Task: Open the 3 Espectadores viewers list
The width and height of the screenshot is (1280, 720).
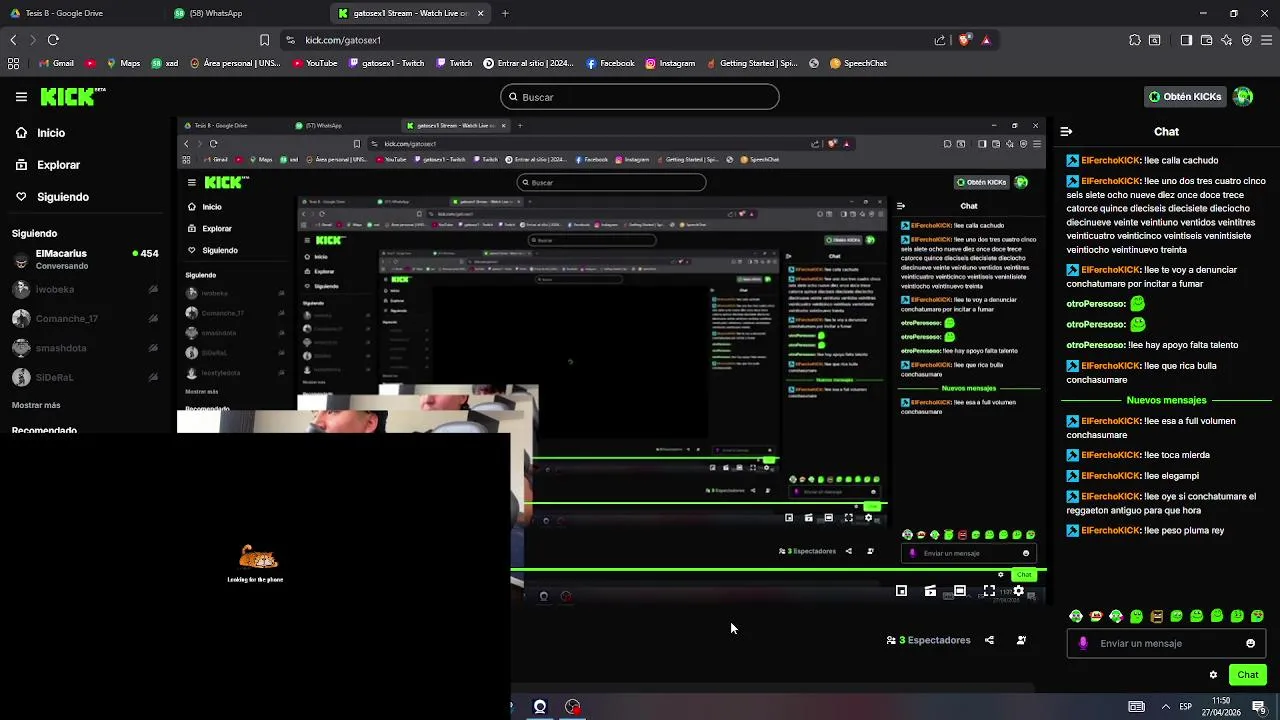Action: tap(928, 640)
